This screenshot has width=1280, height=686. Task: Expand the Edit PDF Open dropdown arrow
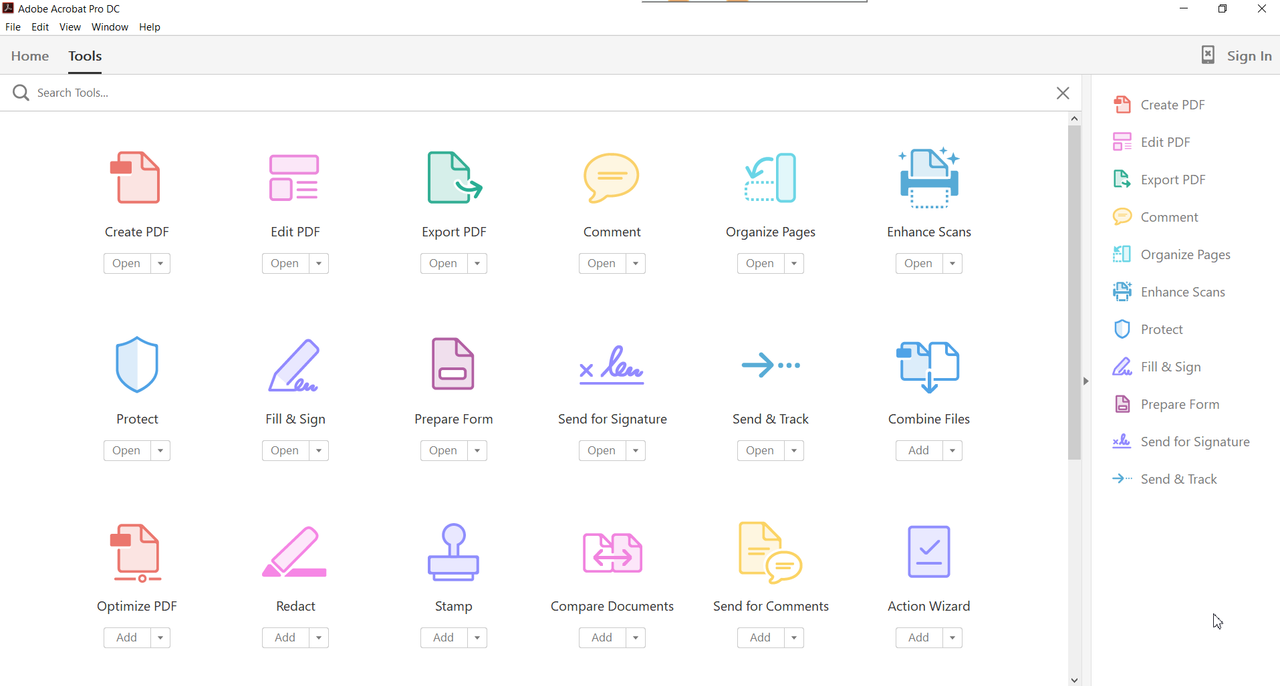[x=319, y=264]
